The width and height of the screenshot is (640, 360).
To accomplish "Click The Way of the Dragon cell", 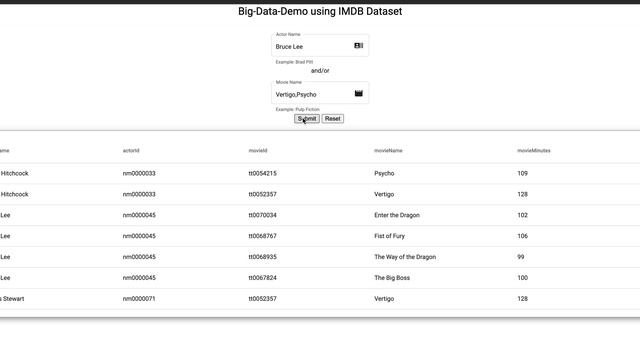I will (405, 257).
